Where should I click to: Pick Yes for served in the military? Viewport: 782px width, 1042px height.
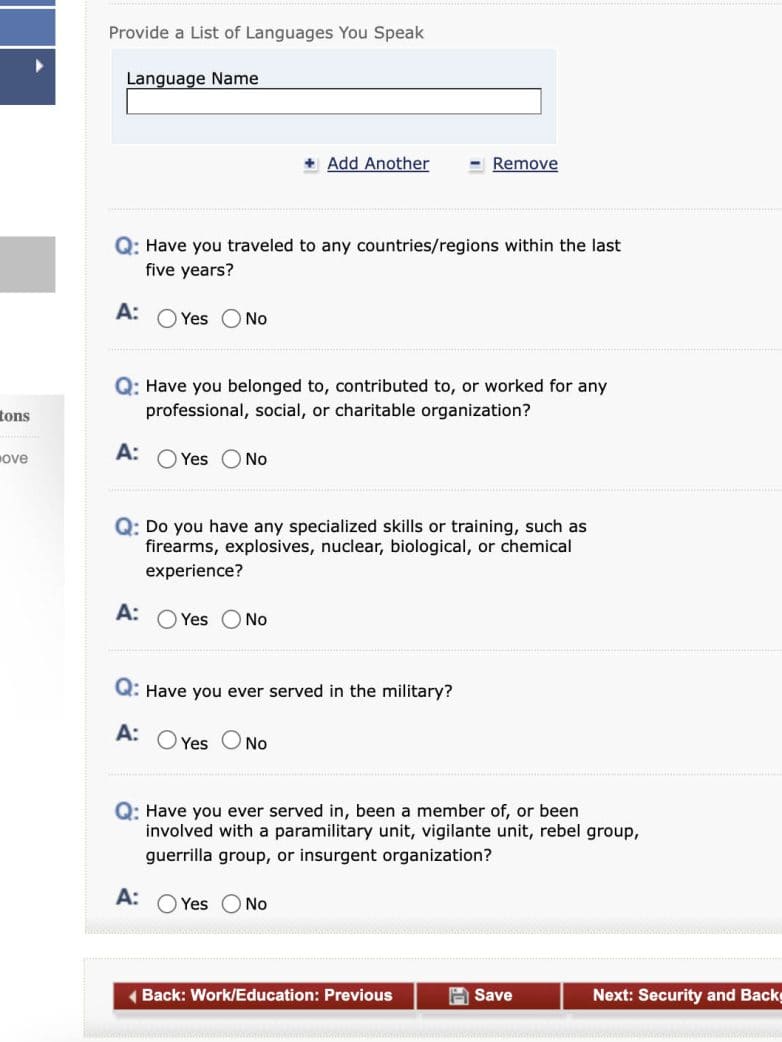(x=167, y=741)
